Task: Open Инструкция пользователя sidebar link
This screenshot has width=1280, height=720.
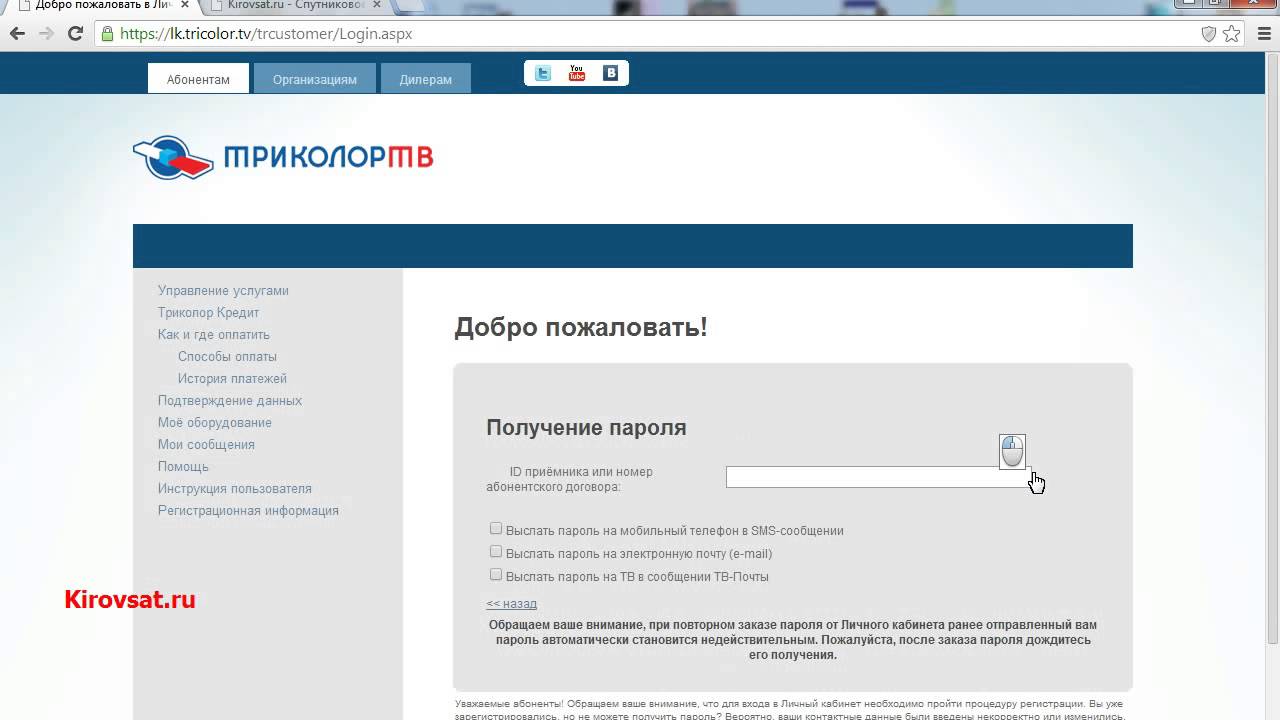Action: (x=235, y=488)
